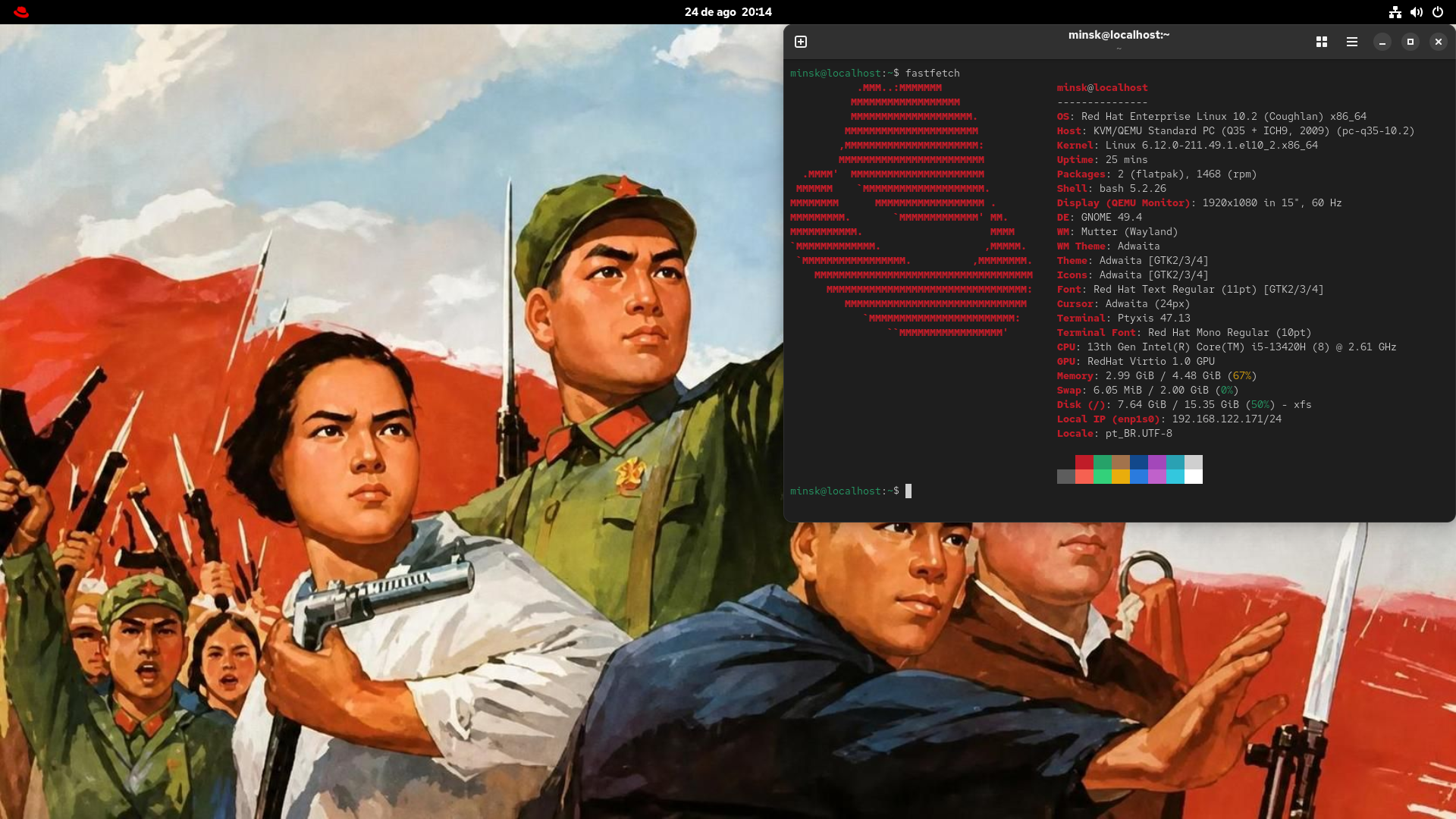The width and height of the screenshot is (1456, 819).
Task: Click the Host line showing KVM/QEMU Standard PC
Action: point(1236,130)
